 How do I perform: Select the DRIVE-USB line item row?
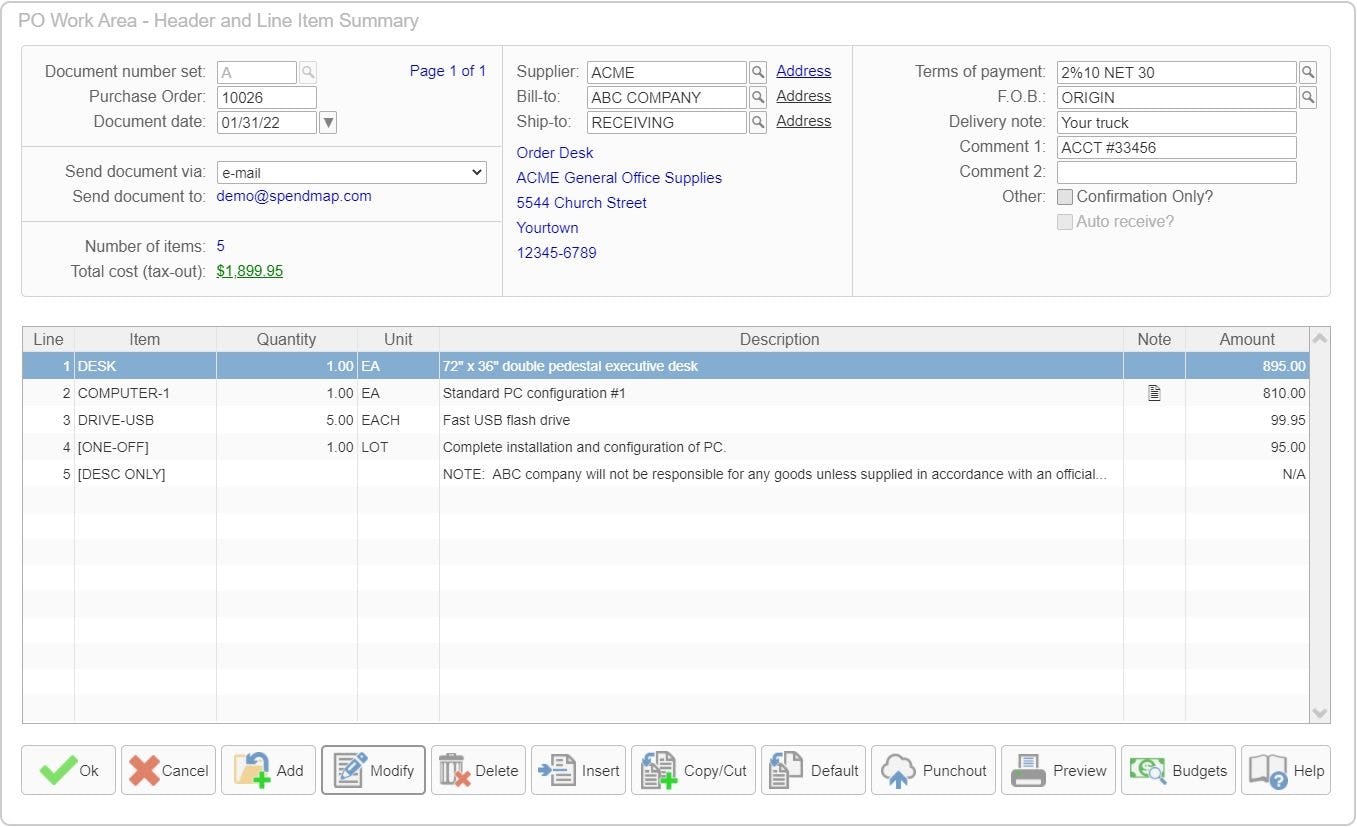(x=400, y=420)
